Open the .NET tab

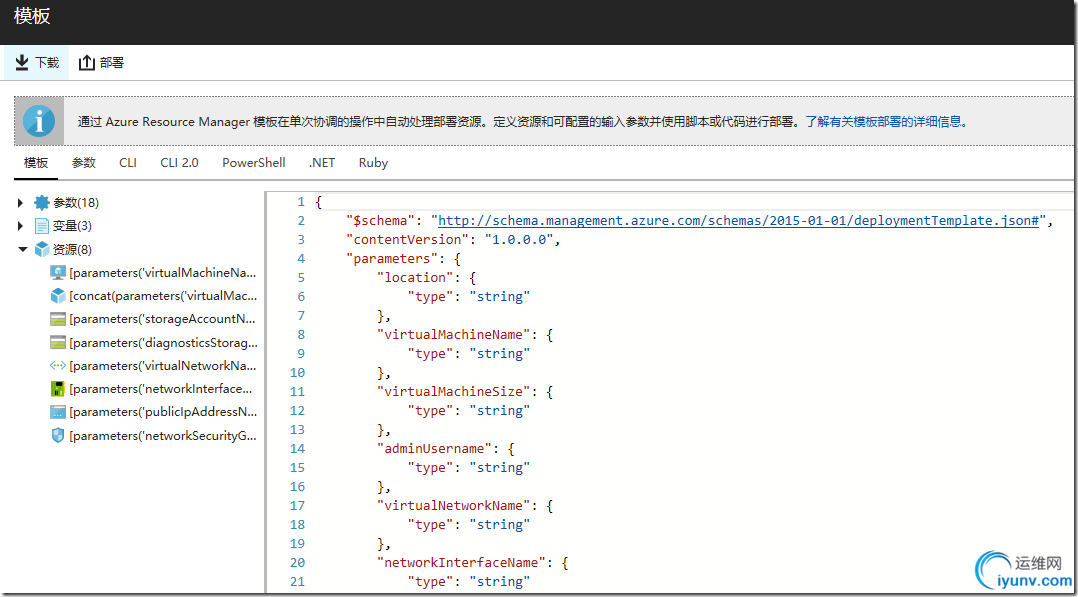(x=322, y=163)
